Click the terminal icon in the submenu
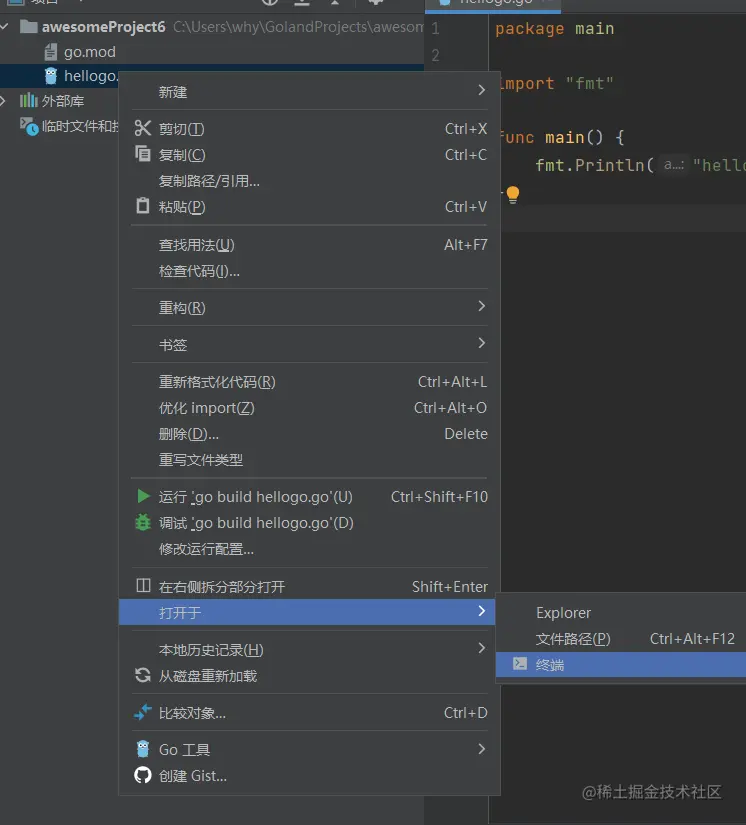Image resolution: width=746 pixels, height=825 pixels. [x=520, y=664]
